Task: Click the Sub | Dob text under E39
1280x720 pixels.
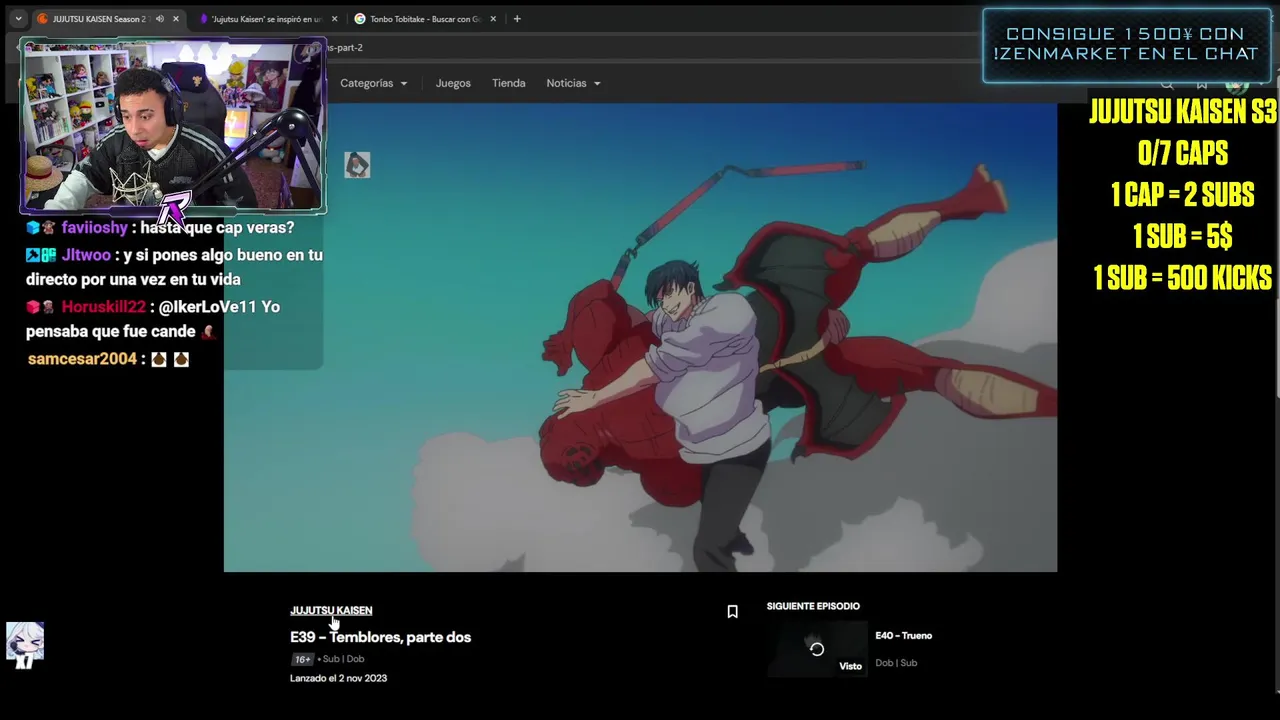Action: tap(343, 659)
